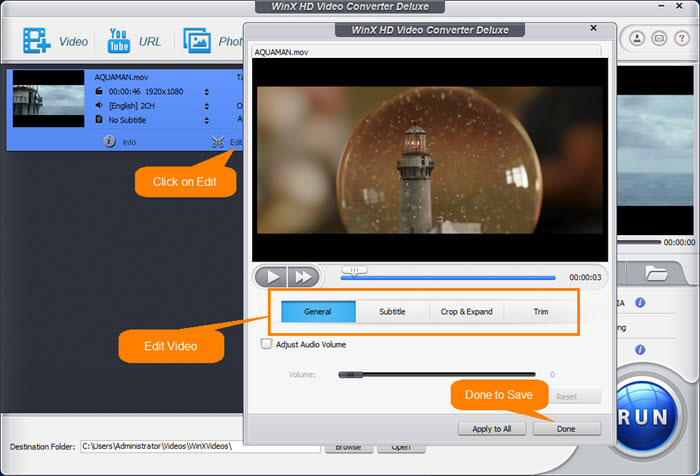Click the 00:00:00 time in main window

679,242
